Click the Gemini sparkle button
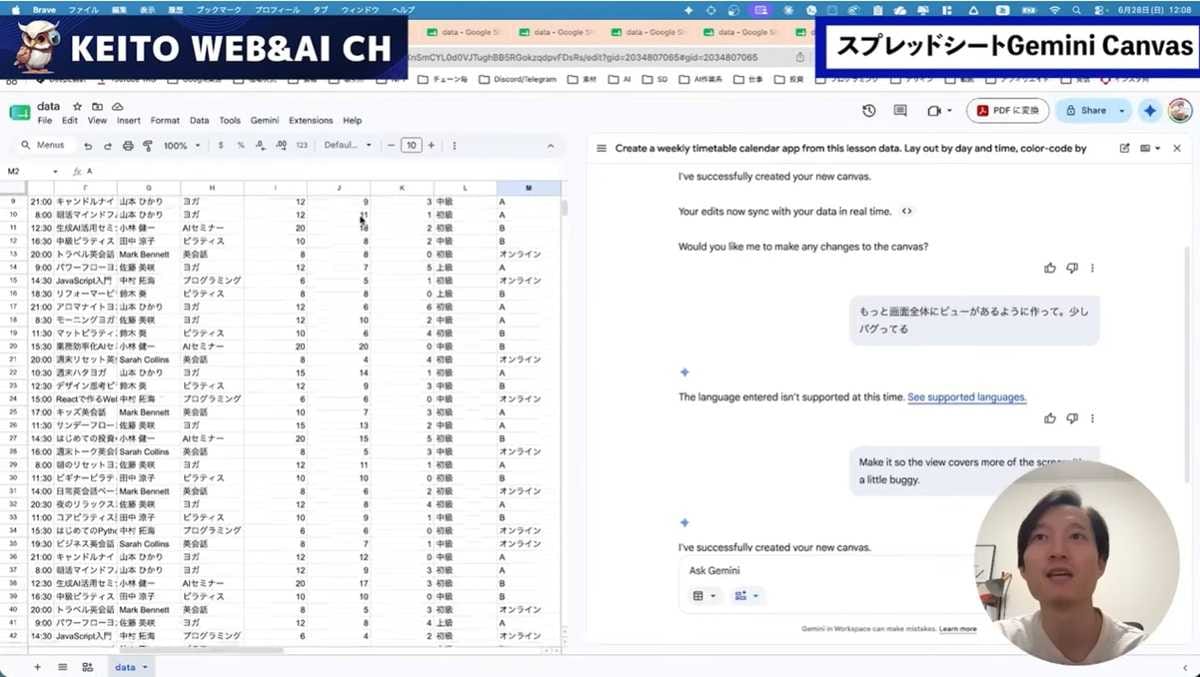Viewport: 1200px width, 677px height. 1150,111
